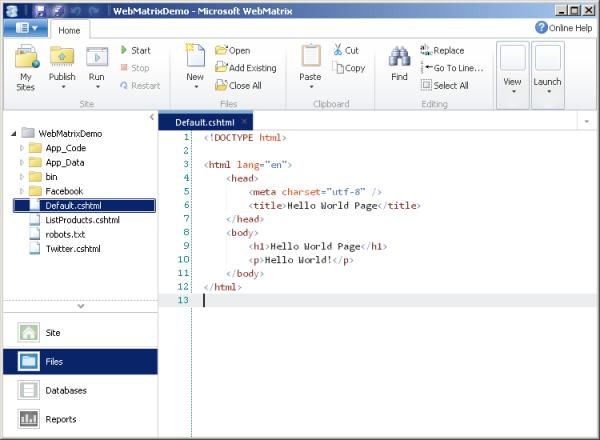Viewport: 600px width, 440px height.
Task: Expand the Facebook folder
Action: [x=22, y=191]
